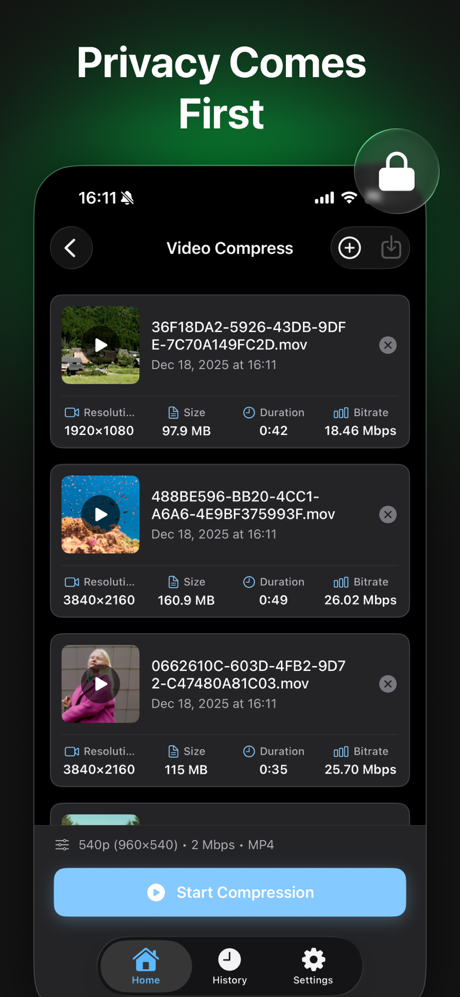The height and width of the screenshot is (997, 460).
Task: Open the Settings tab
Action: tap(313, 966)
